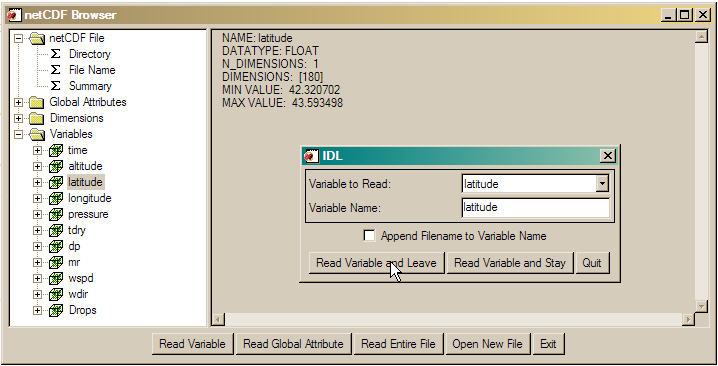718x366 pixels.
Task: Expand the longitude variable node
Action: pyautogui.click(x=38, y=199)
